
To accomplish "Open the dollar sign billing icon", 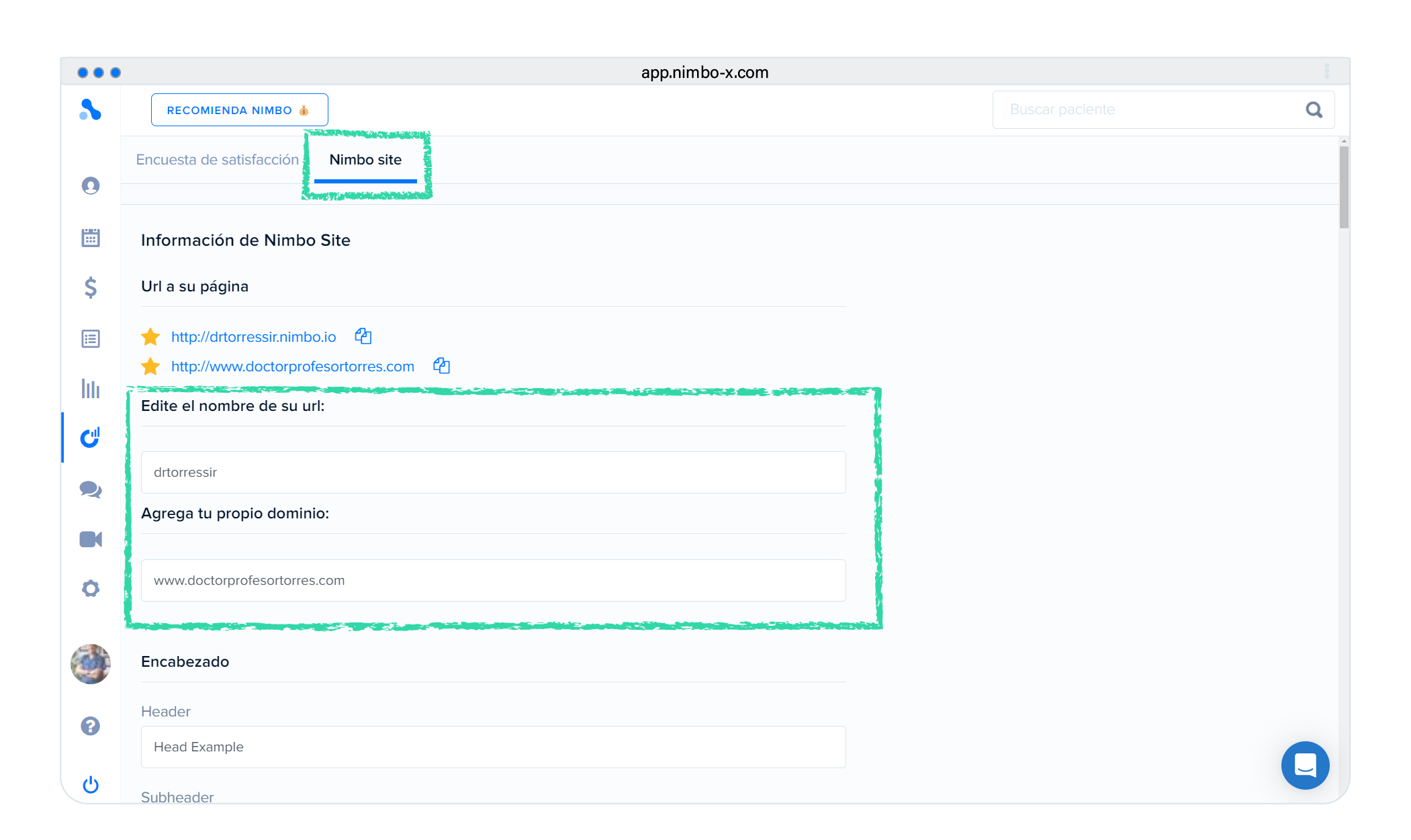I will pyautogui.click(x=91, y=287).
